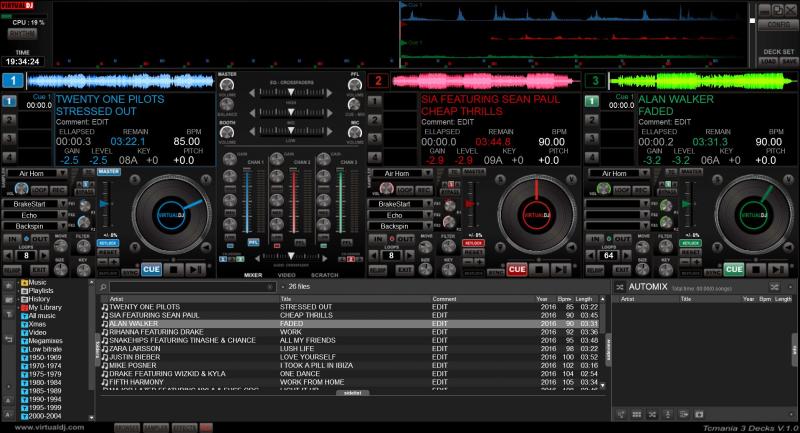Toggle KEYLOCK on deck 1
Viewport: 800px width, 433px height.
(108, 243)
